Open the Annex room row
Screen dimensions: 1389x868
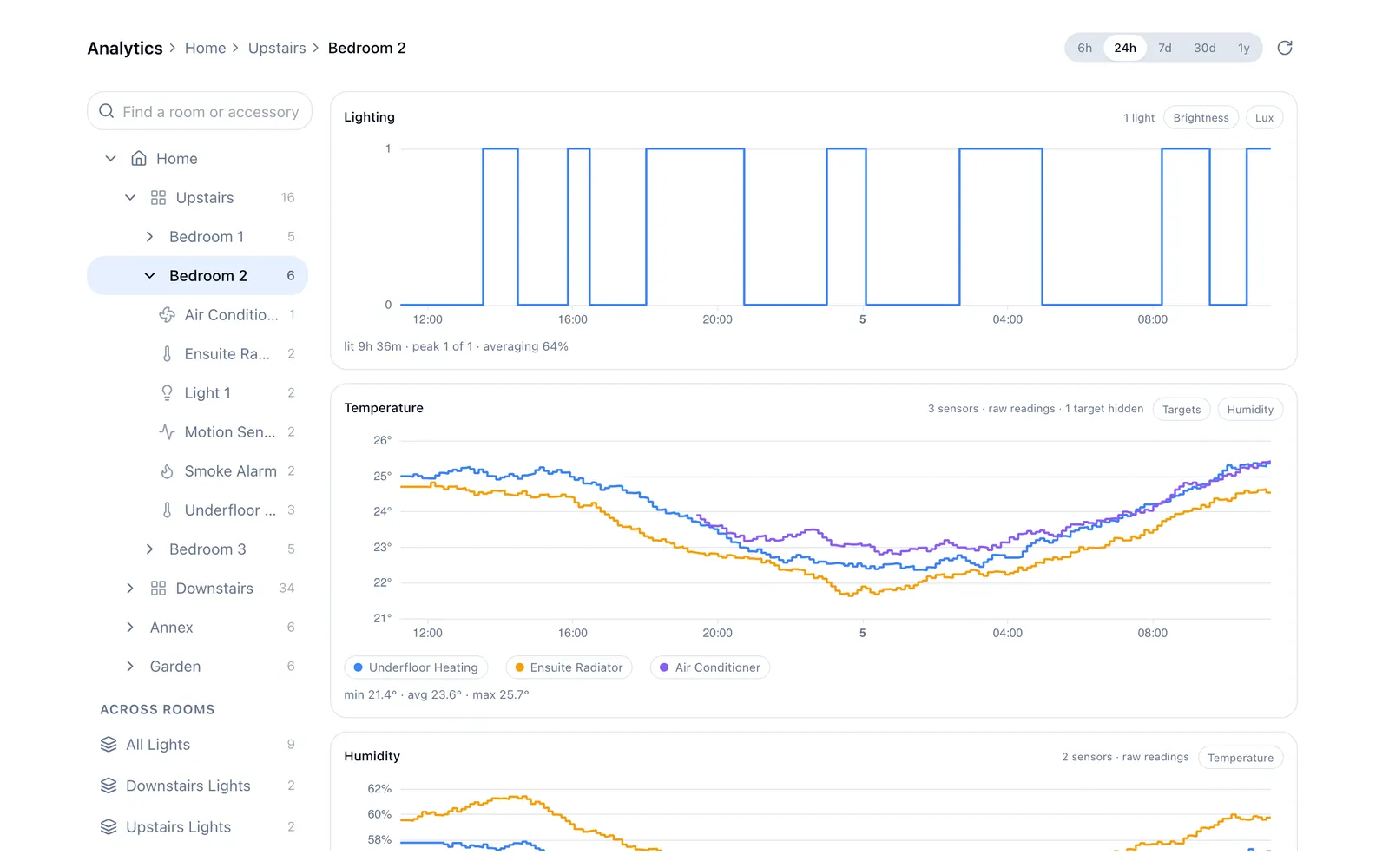(198, 628)
